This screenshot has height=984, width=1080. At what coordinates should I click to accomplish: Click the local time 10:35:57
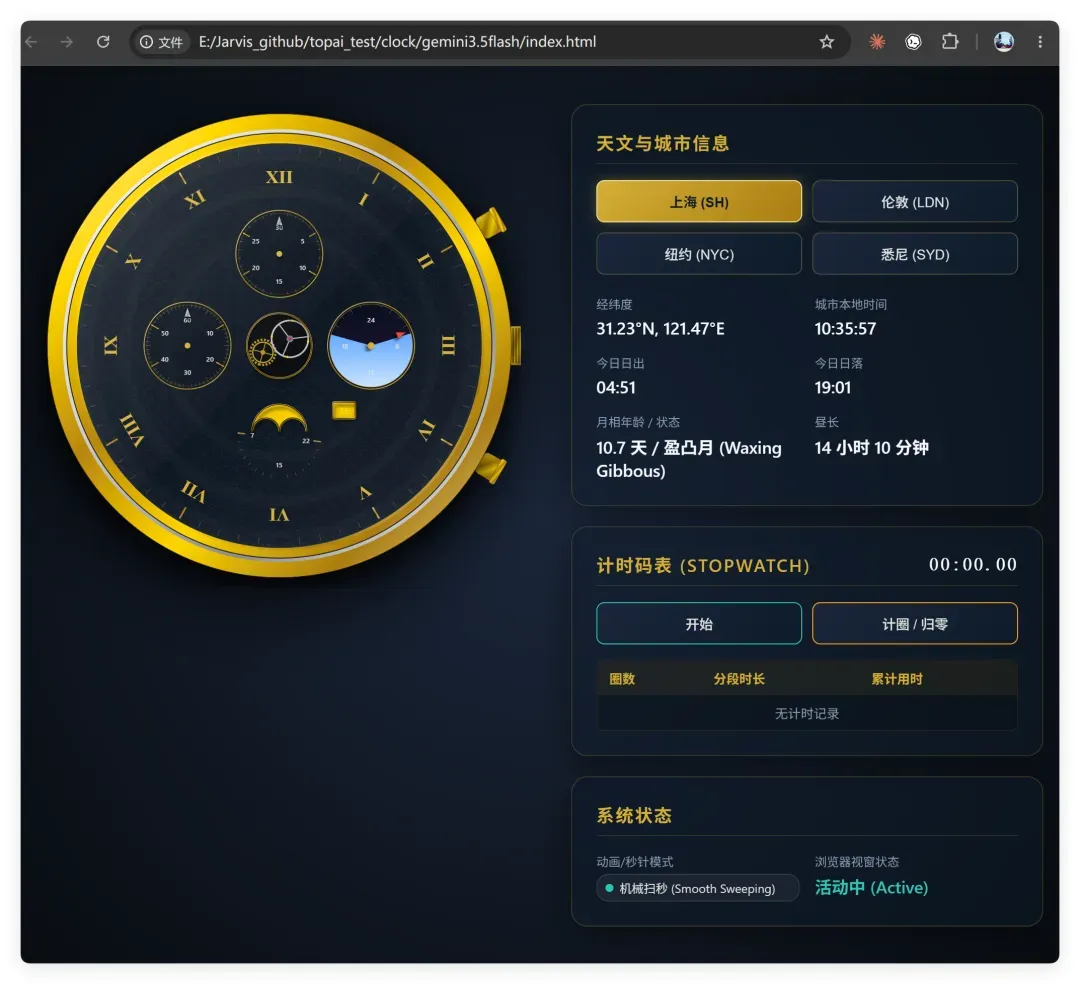[x=845, y=328]
